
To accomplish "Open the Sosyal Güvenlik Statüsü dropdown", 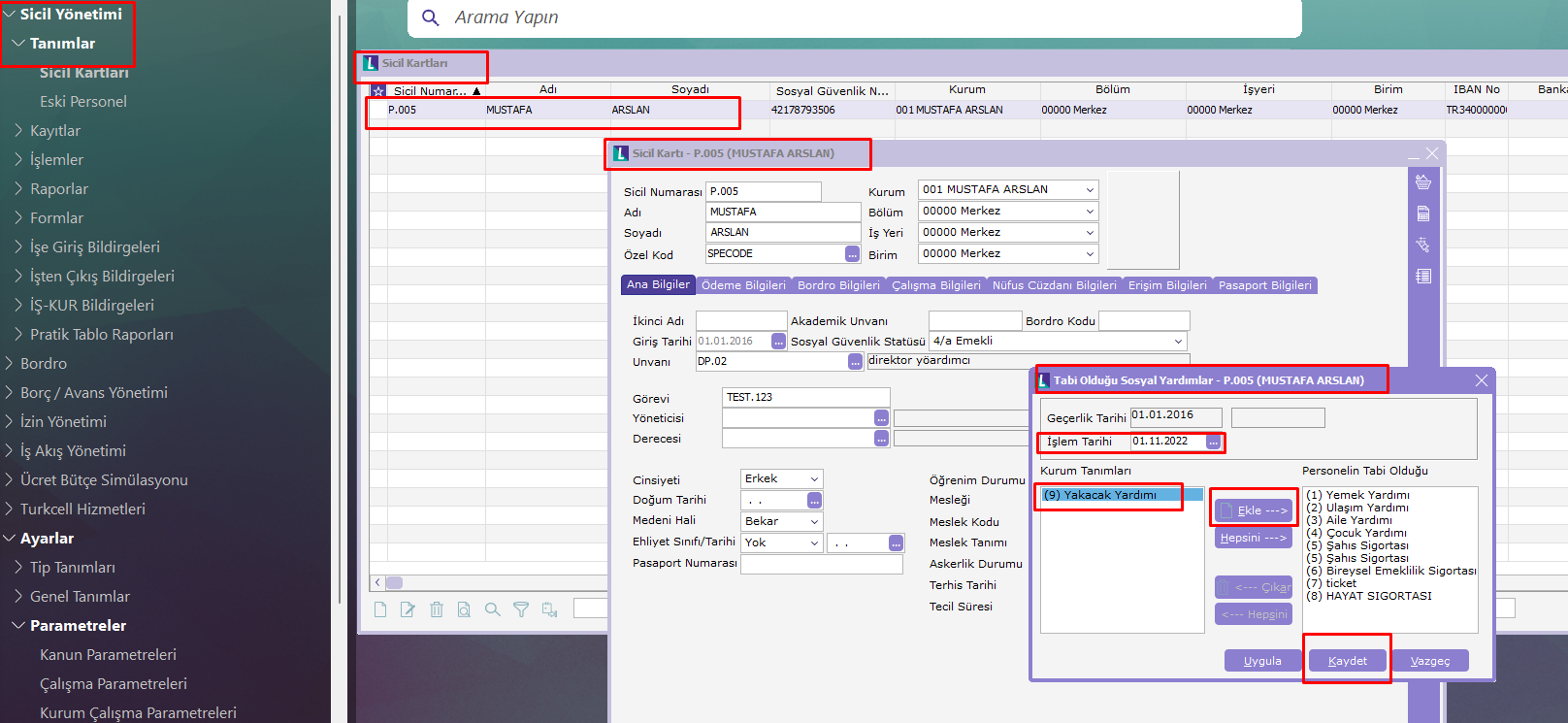I will click(1178, 342).
